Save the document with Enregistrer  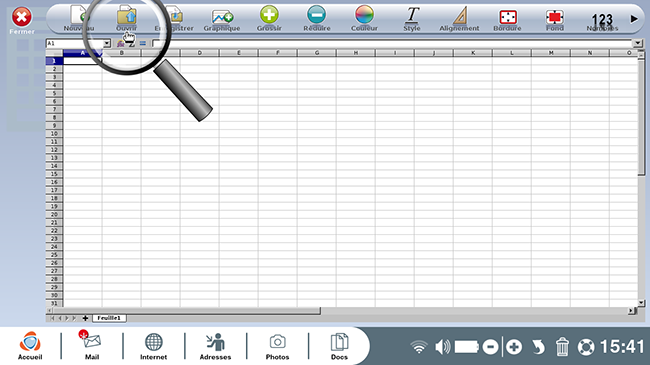click(174, 18)
